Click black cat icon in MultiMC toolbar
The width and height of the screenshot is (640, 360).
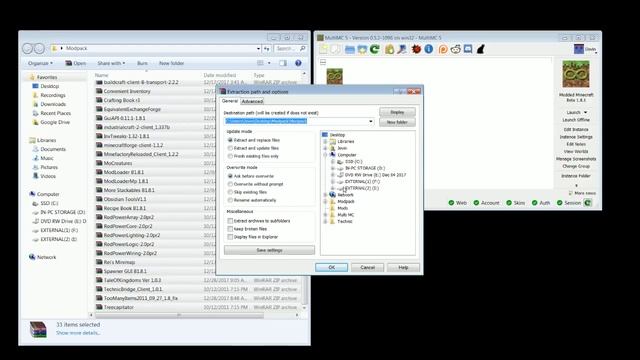point(481,49)
